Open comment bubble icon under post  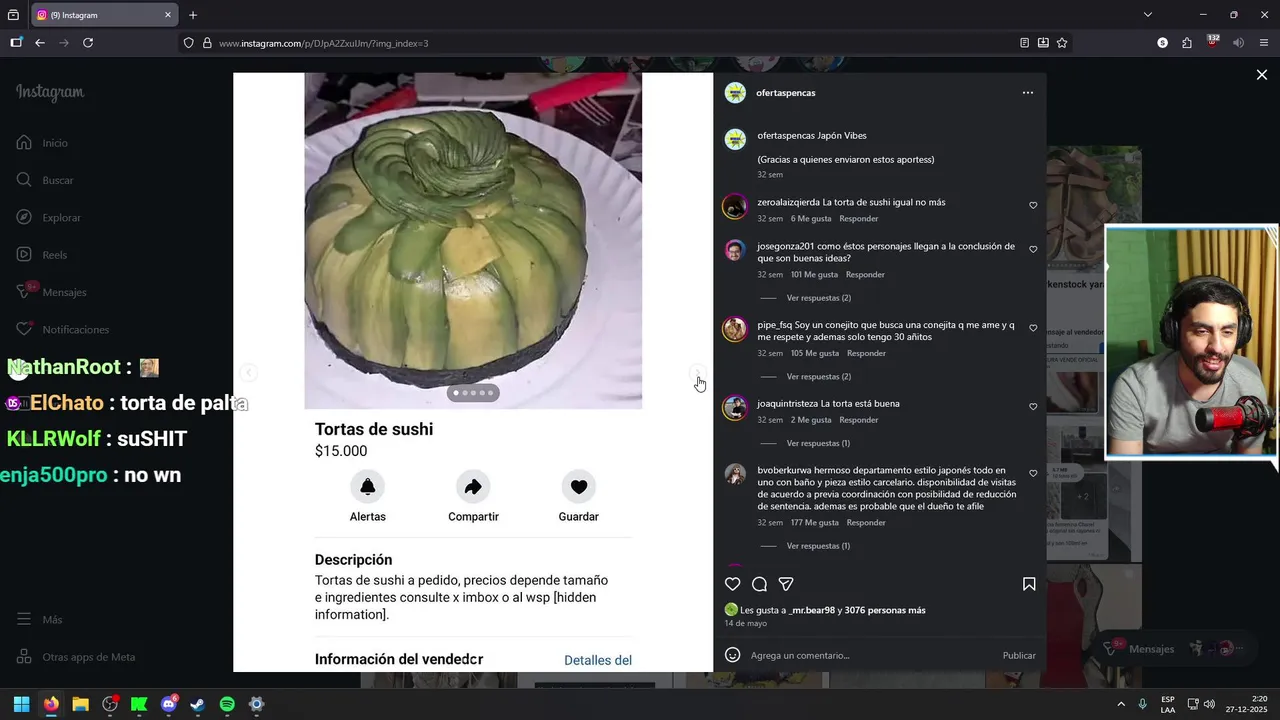[759, 584]
